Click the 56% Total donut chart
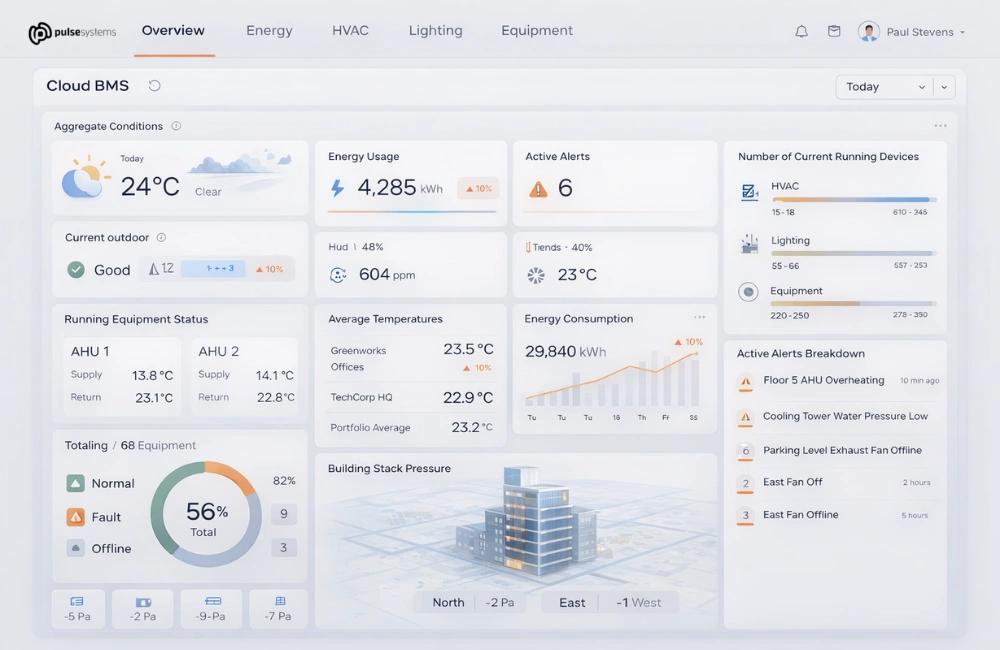Image resolution: width=1000 pixels, height=650 pixels. [206, 514]
